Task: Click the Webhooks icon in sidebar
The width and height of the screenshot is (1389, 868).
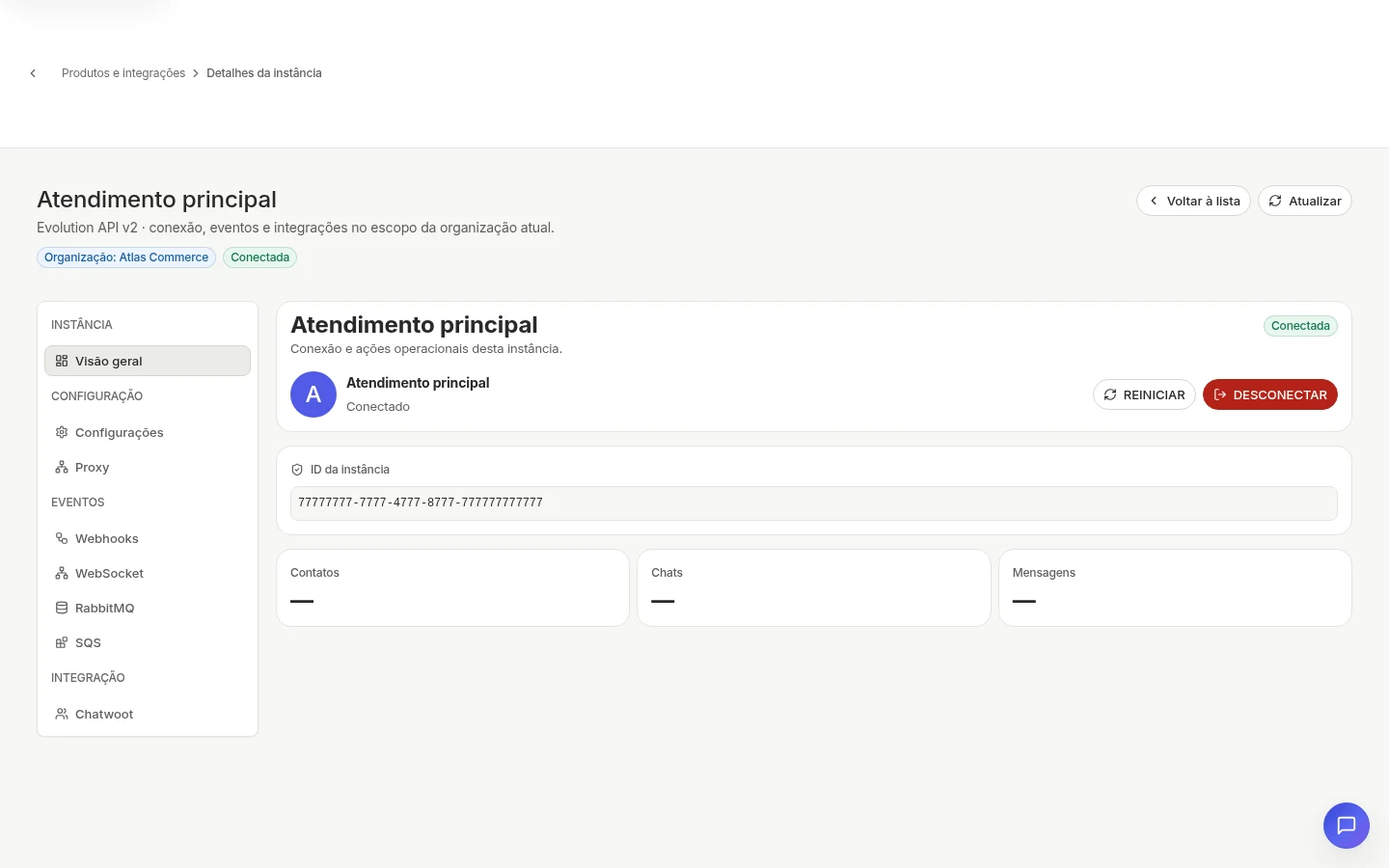Action: tap(62, 538)
